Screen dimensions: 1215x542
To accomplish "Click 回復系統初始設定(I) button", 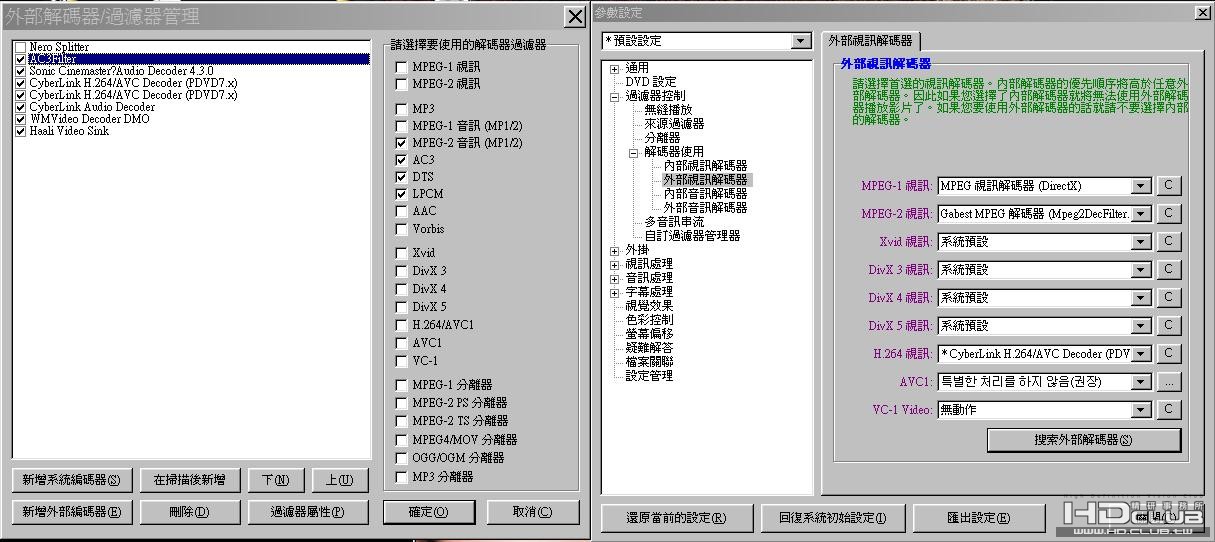I will pyautogui.click(x=832, y=518).
